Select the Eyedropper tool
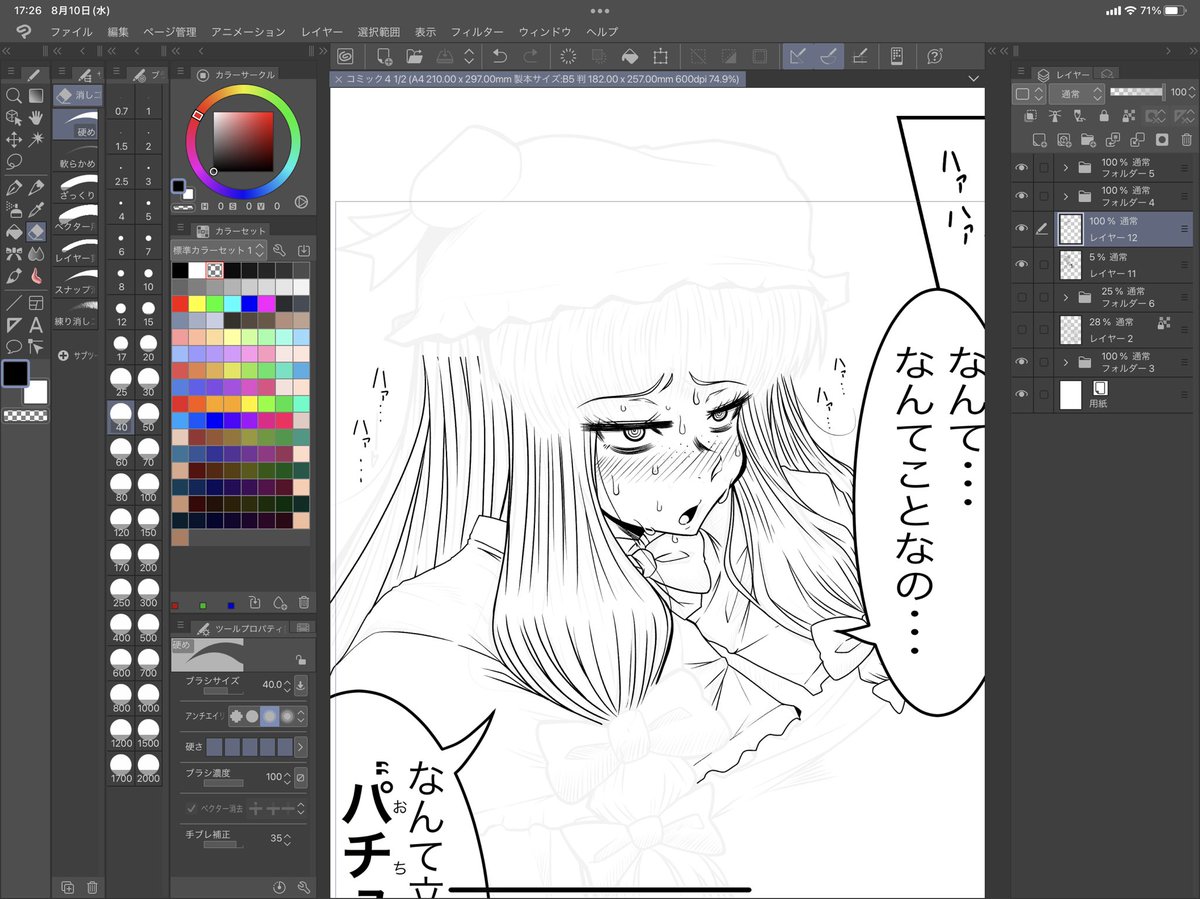Screen dimensions: 1200x899 tap(35, 210)
